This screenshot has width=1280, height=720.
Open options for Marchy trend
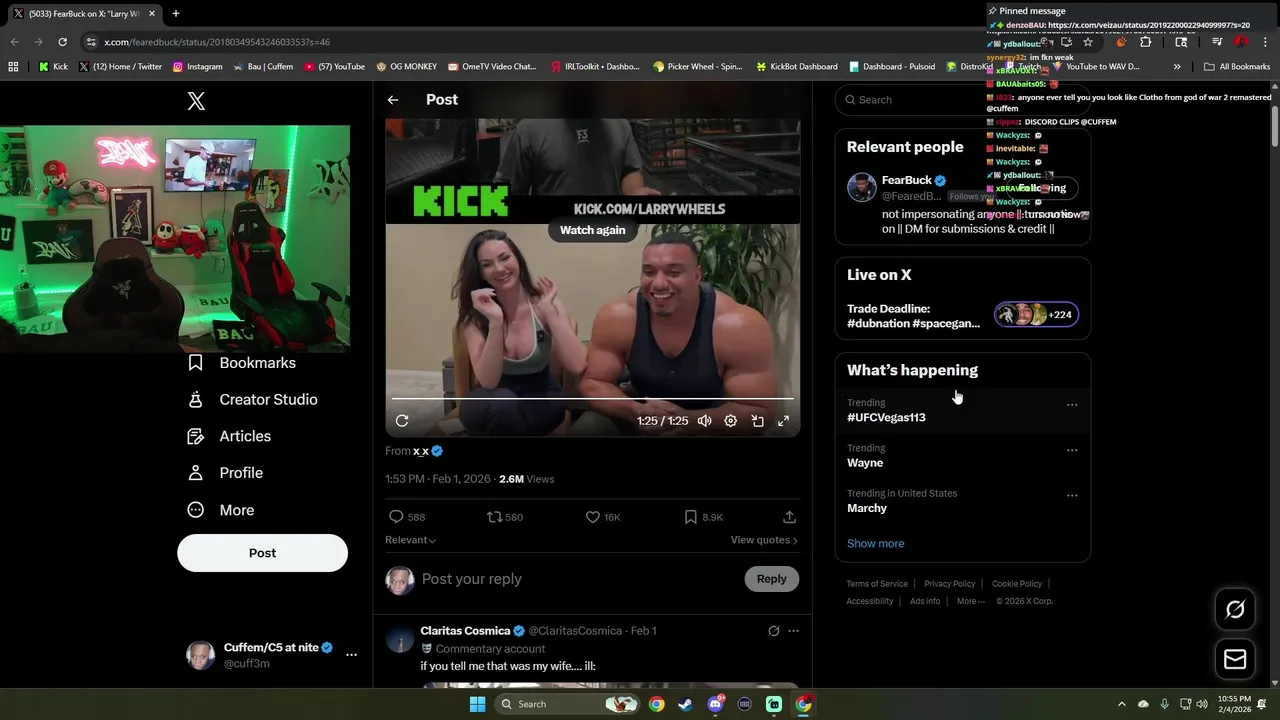point(1072,495)
